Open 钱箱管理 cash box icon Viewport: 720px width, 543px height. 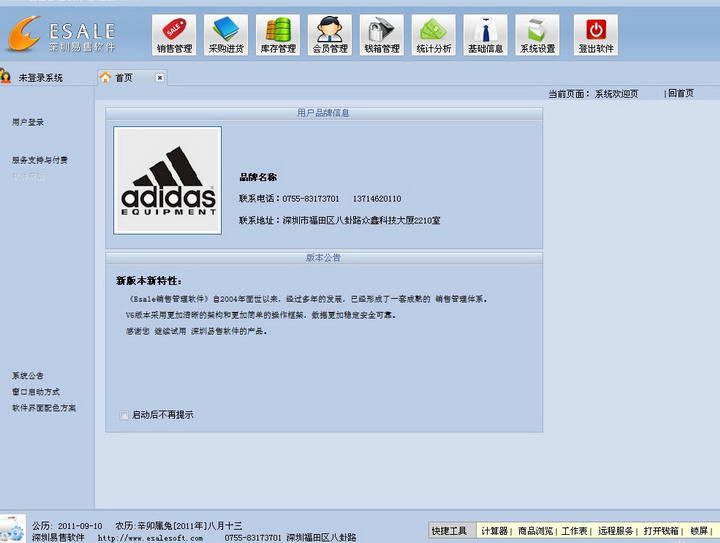pos(382,35)
